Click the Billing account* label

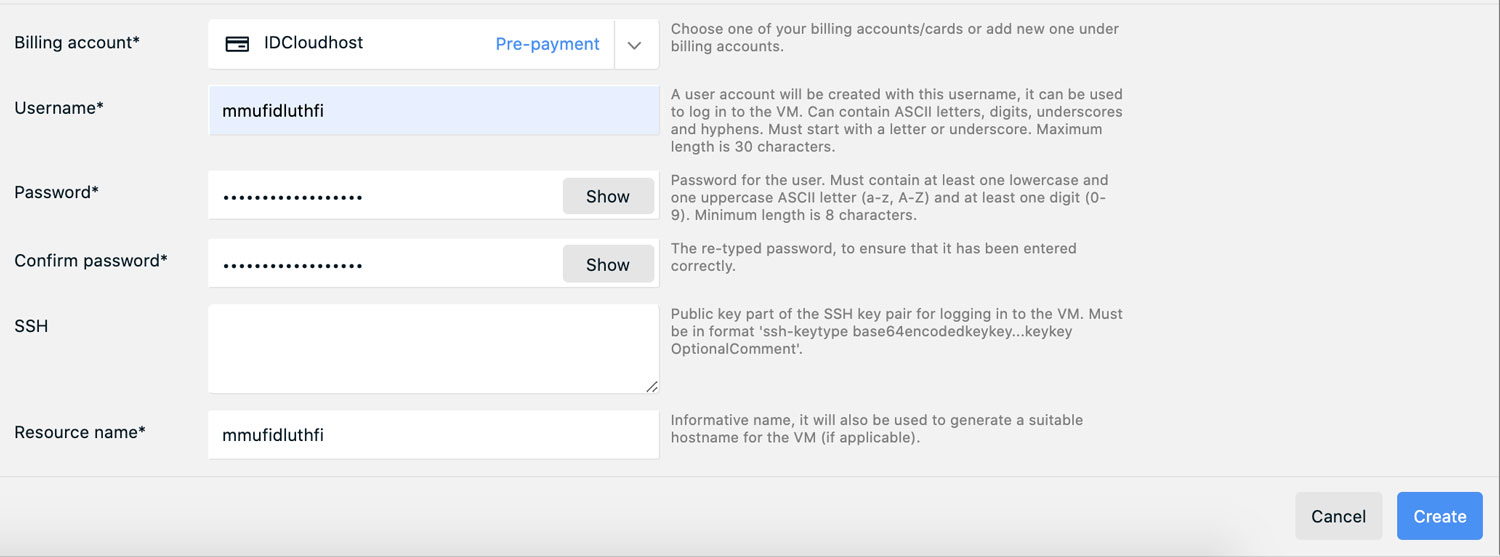77,42
